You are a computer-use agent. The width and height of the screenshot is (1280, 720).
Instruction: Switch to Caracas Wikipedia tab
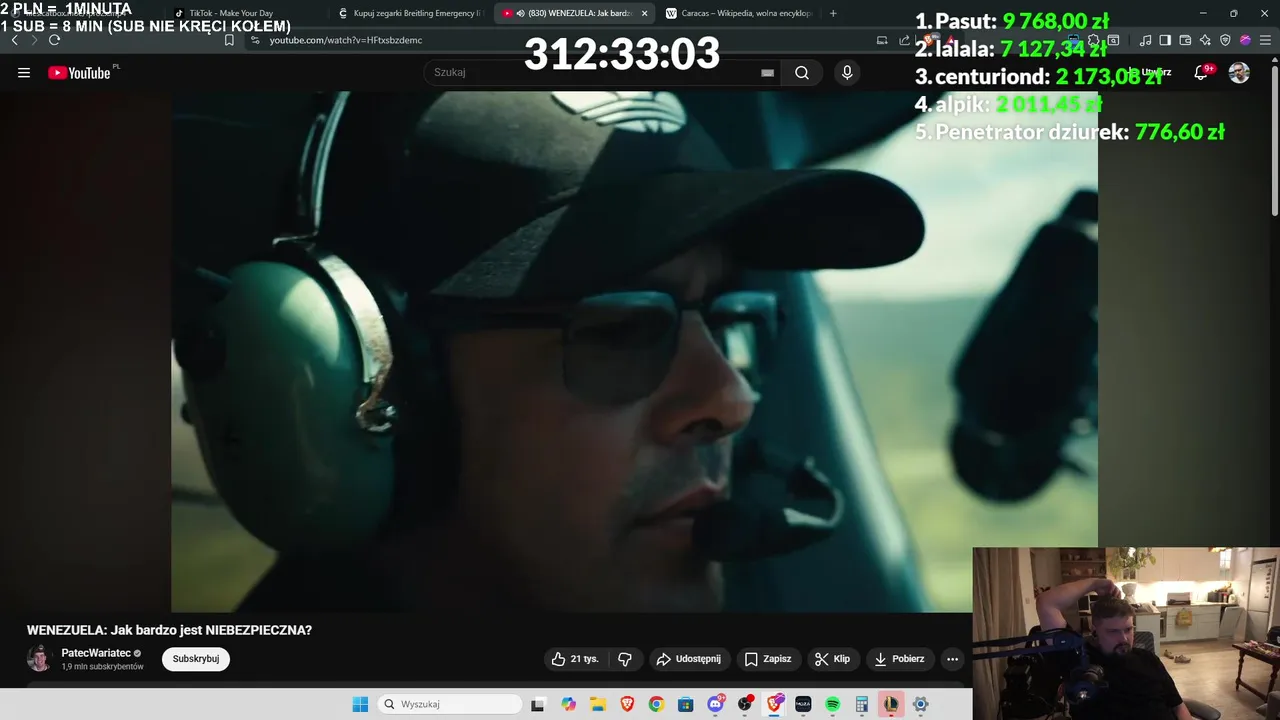point(738,13)
